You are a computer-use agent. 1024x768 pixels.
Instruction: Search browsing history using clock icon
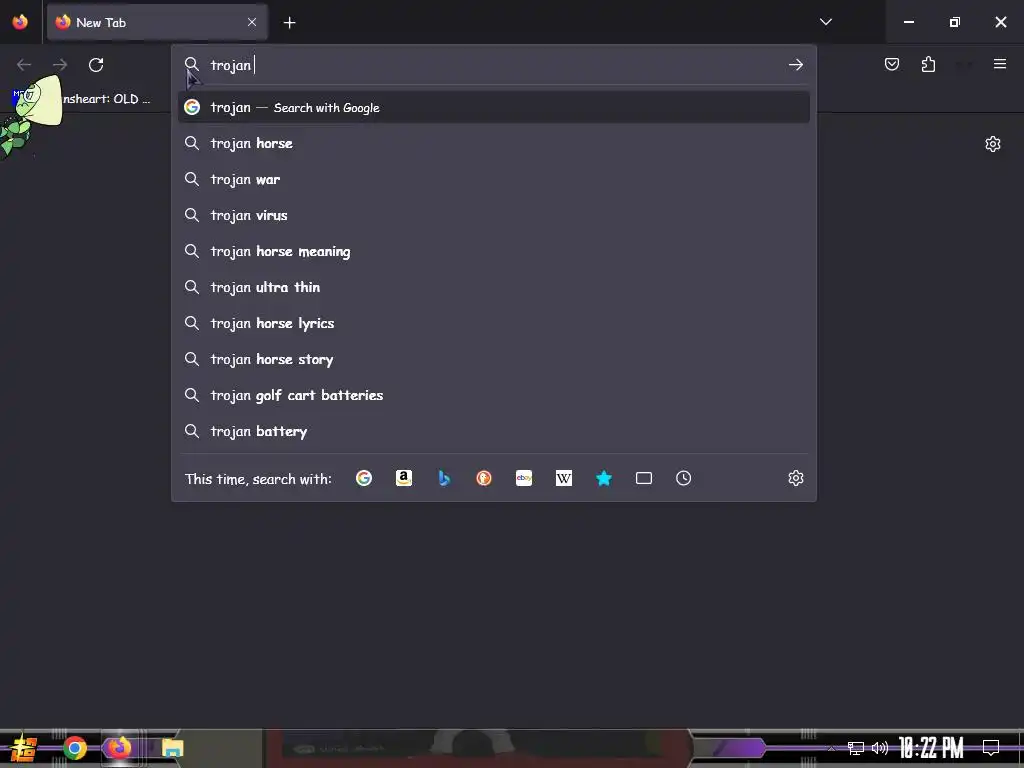click(x=683, y=478)
